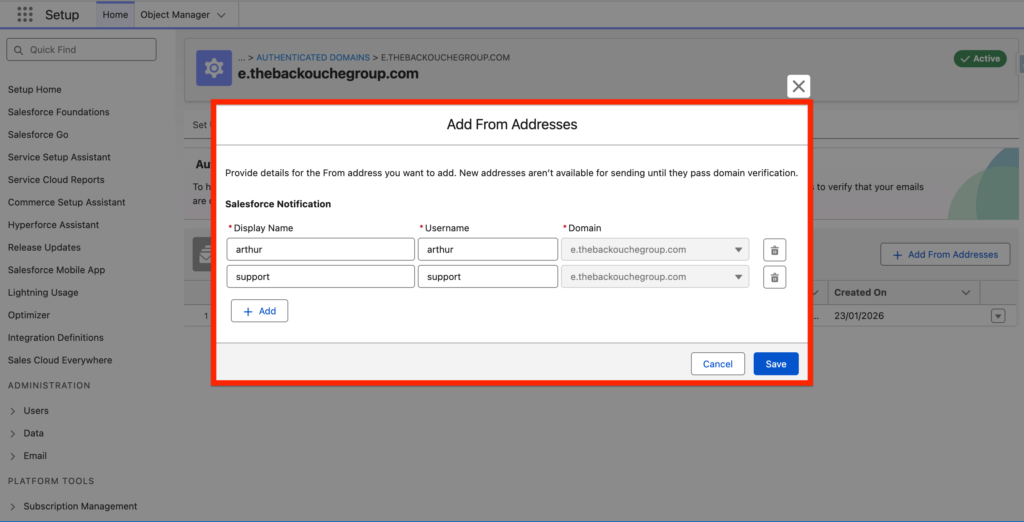Screen dimensions: 1024x522
Task: Edit the Display Name field containing arthur
Action: click(x=320, y=250)
